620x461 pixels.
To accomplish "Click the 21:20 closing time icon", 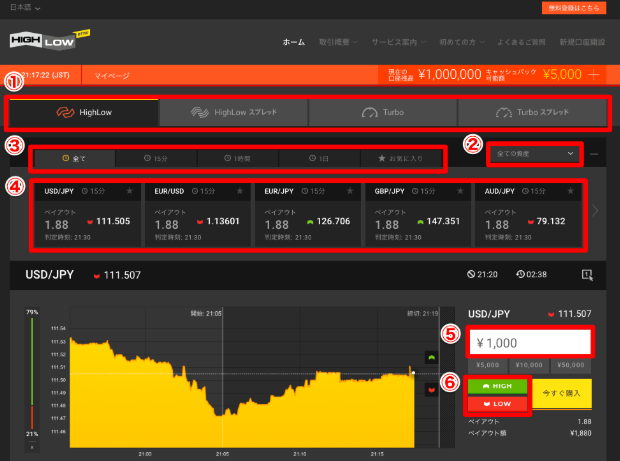I will tap(471, 274).
